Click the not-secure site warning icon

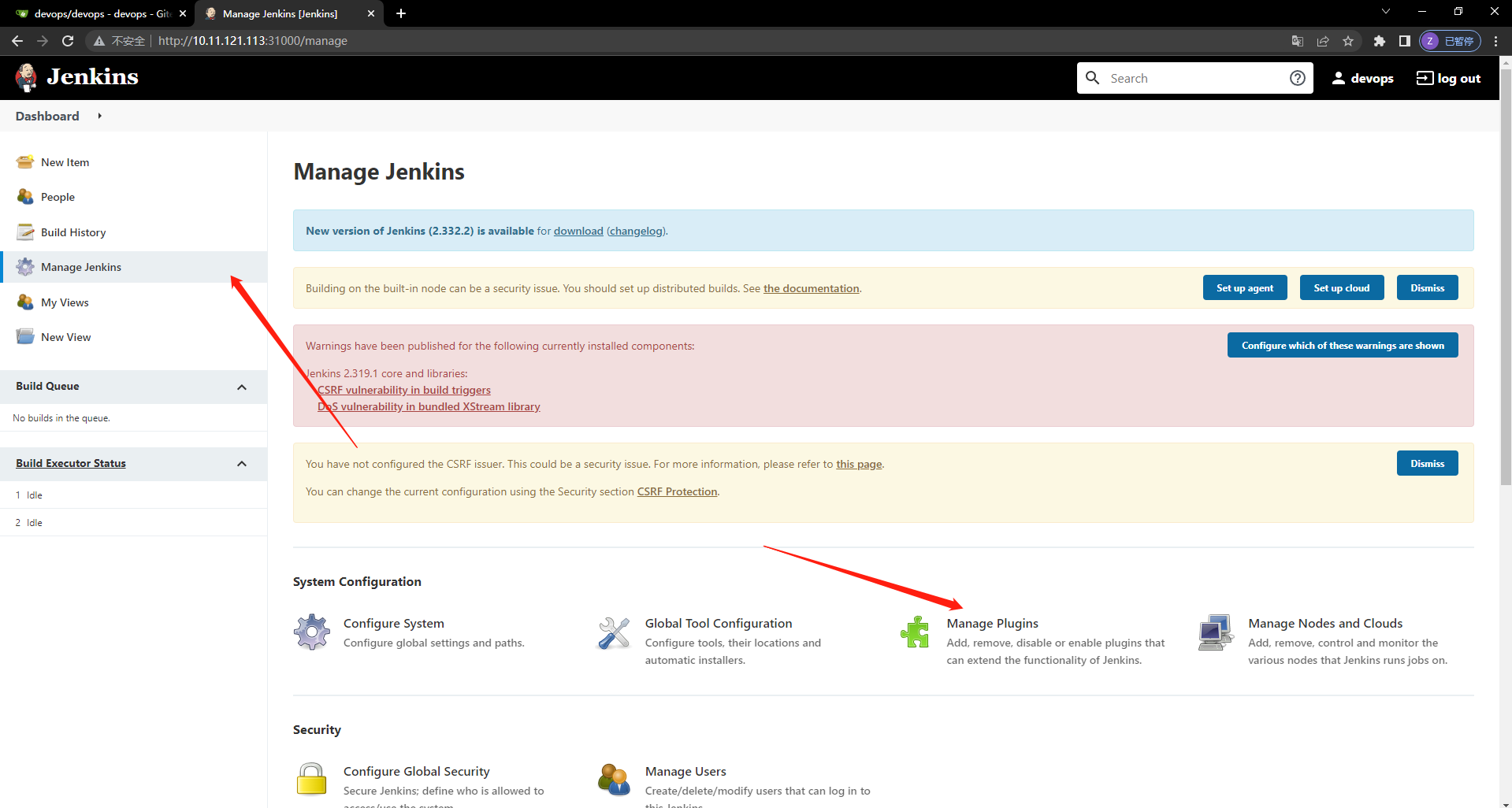99,41
